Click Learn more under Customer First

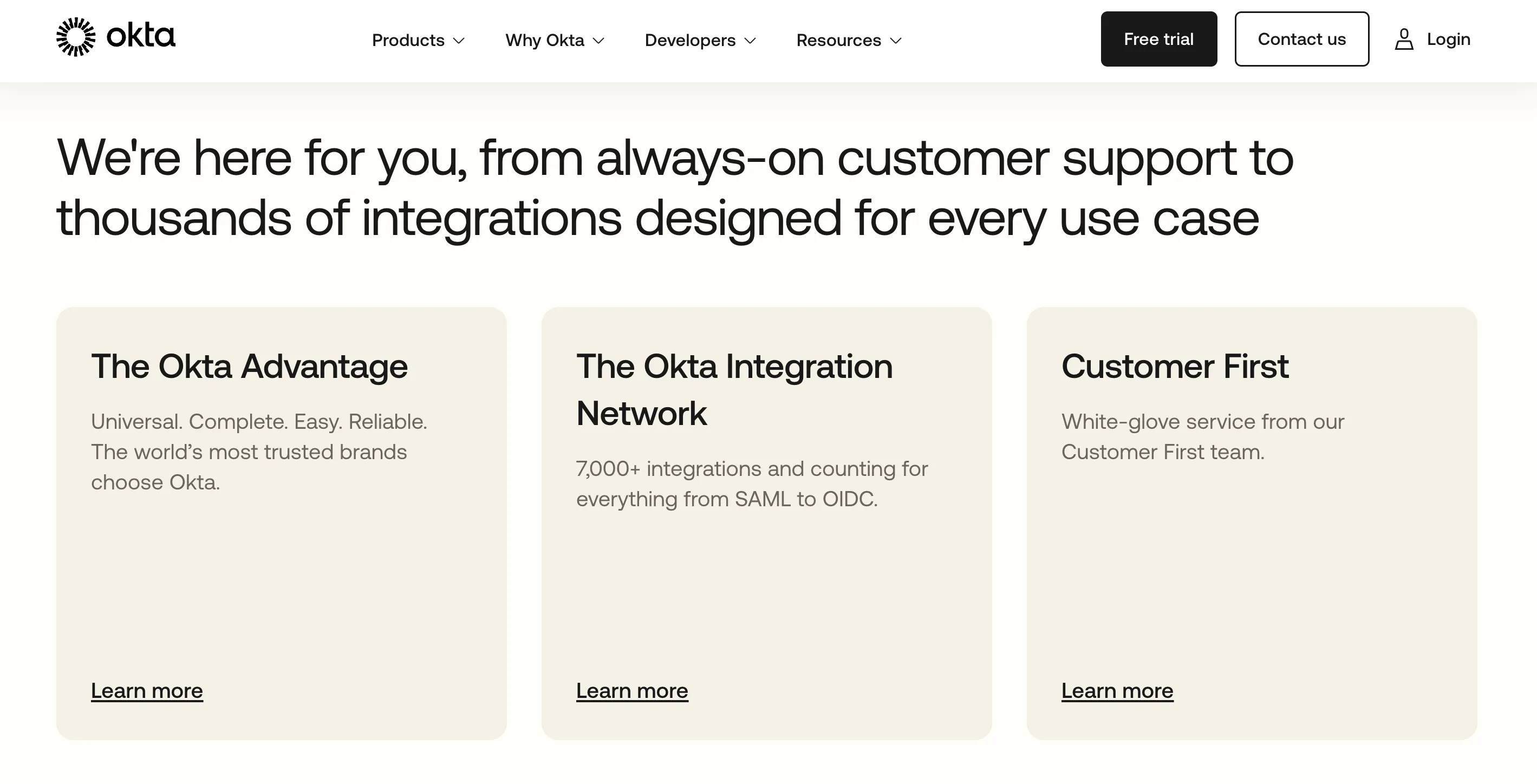[1117, 690]
